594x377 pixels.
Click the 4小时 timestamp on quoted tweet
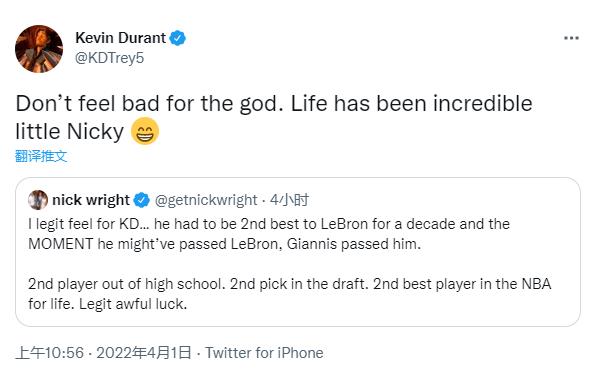click(x=289, y=200)
